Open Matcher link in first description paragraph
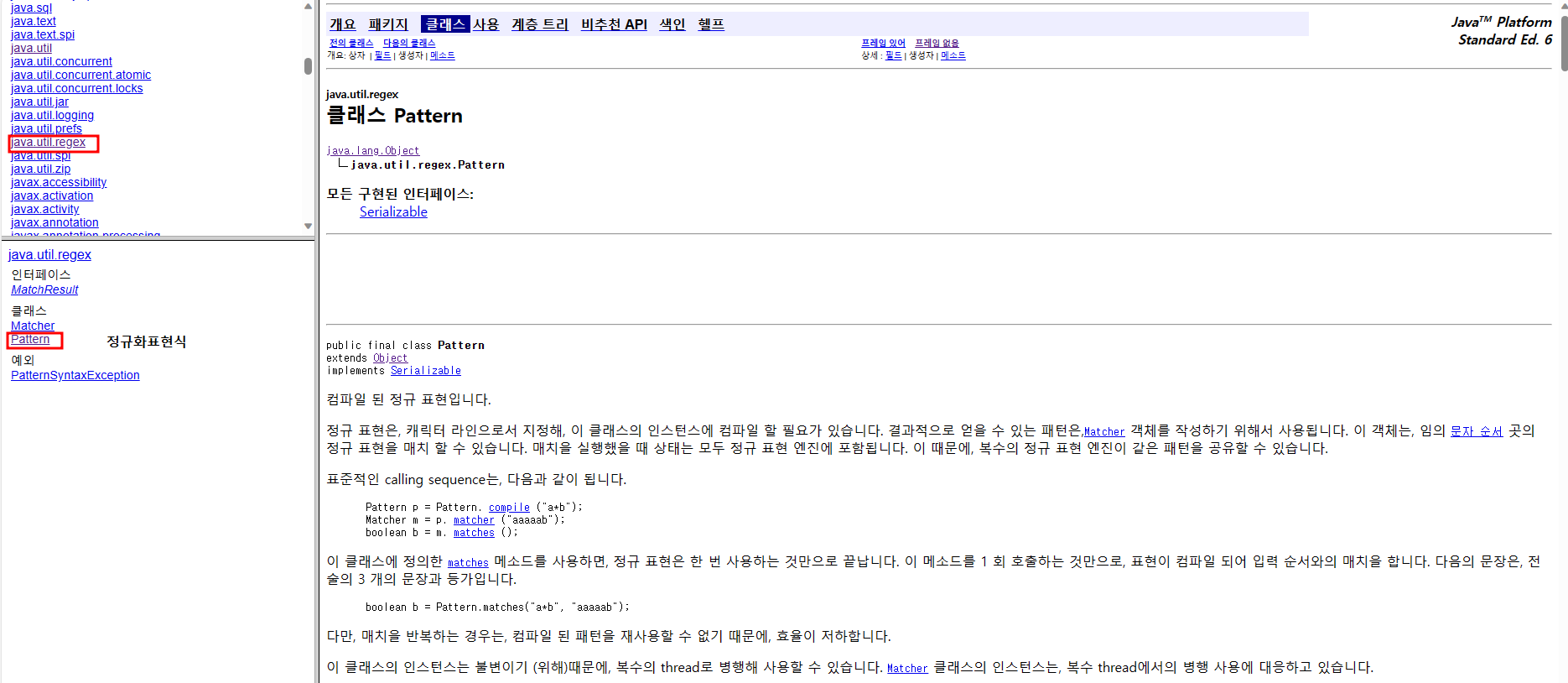Viewport: 1568px width, 683px height. [x=1104, y=432]
